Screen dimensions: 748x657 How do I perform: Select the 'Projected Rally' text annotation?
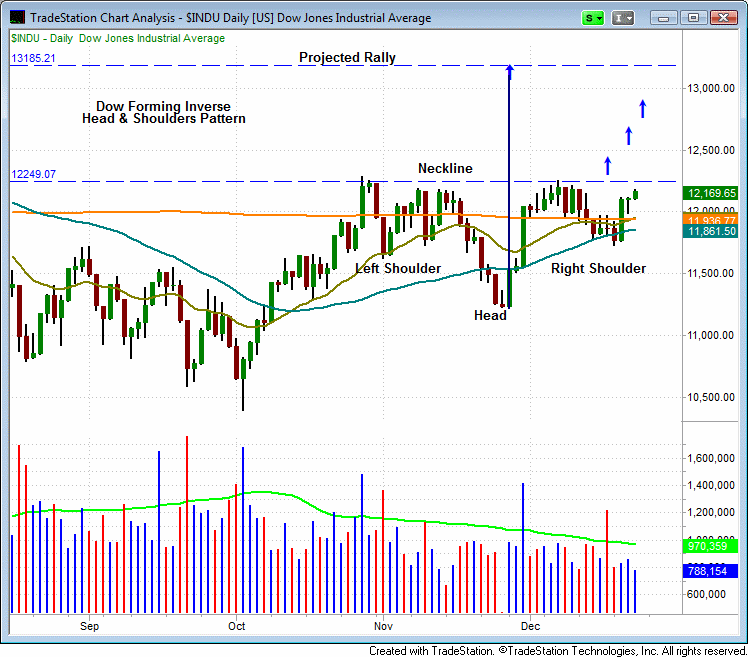[347, 57]
